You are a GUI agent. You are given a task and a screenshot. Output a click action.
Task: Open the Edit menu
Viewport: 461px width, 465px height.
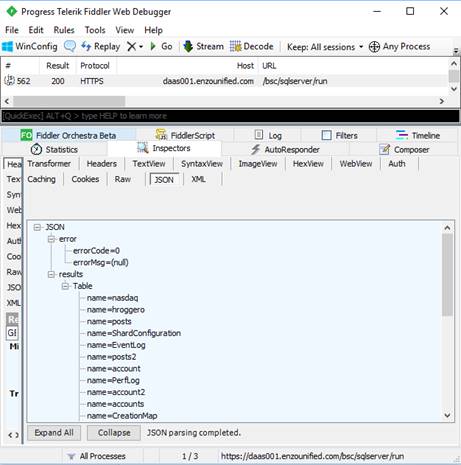pos(36,30)
